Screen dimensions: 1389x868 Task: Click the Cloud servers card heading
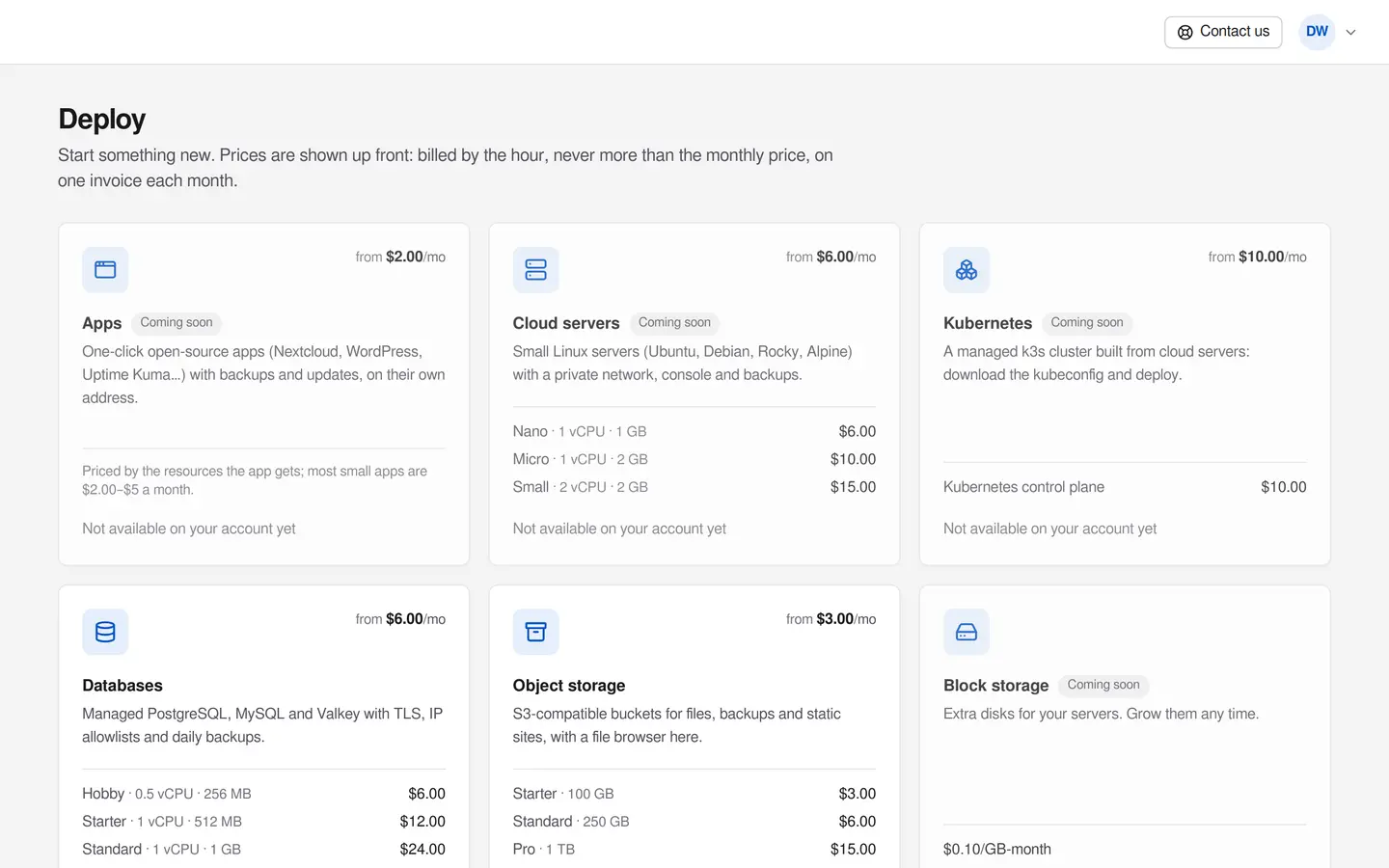[566, 323]
